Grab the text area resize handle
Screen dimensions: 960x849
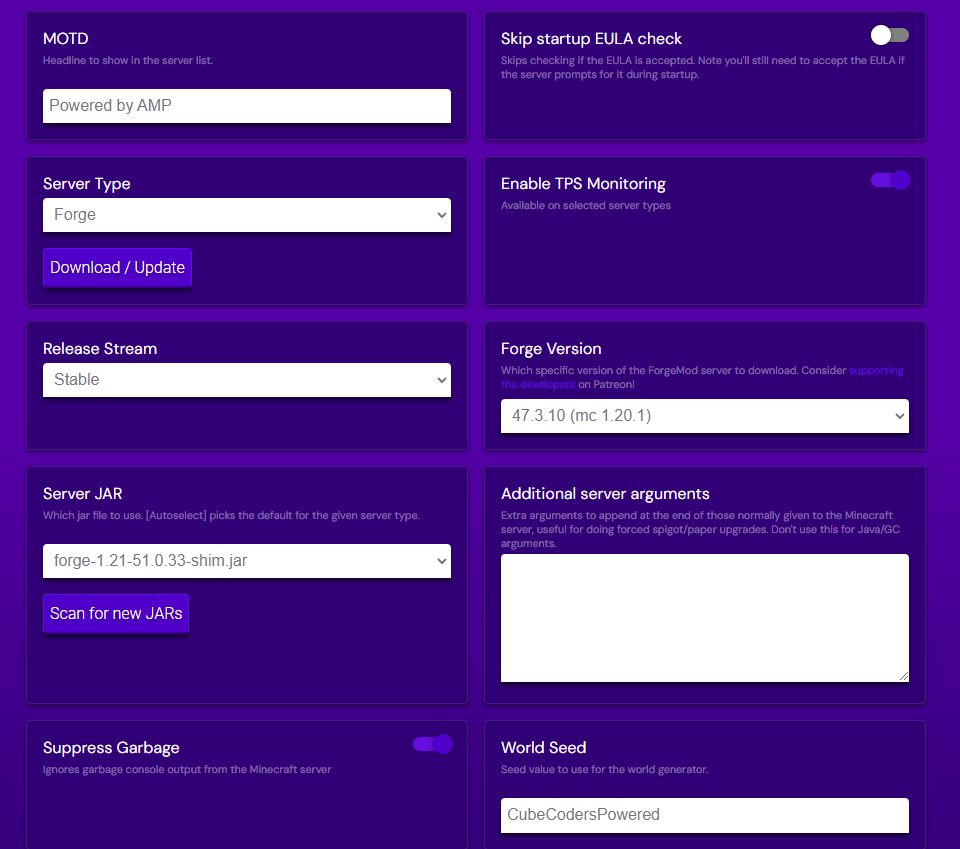click(904, 676)
